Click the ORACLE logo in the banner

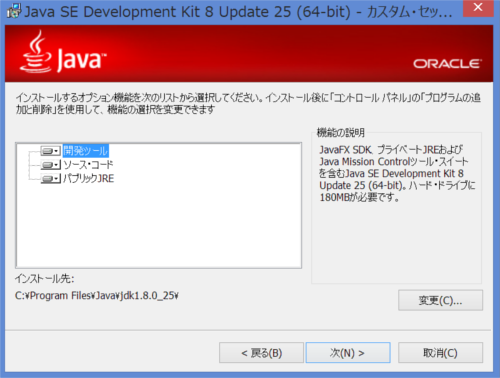[447, 63]
